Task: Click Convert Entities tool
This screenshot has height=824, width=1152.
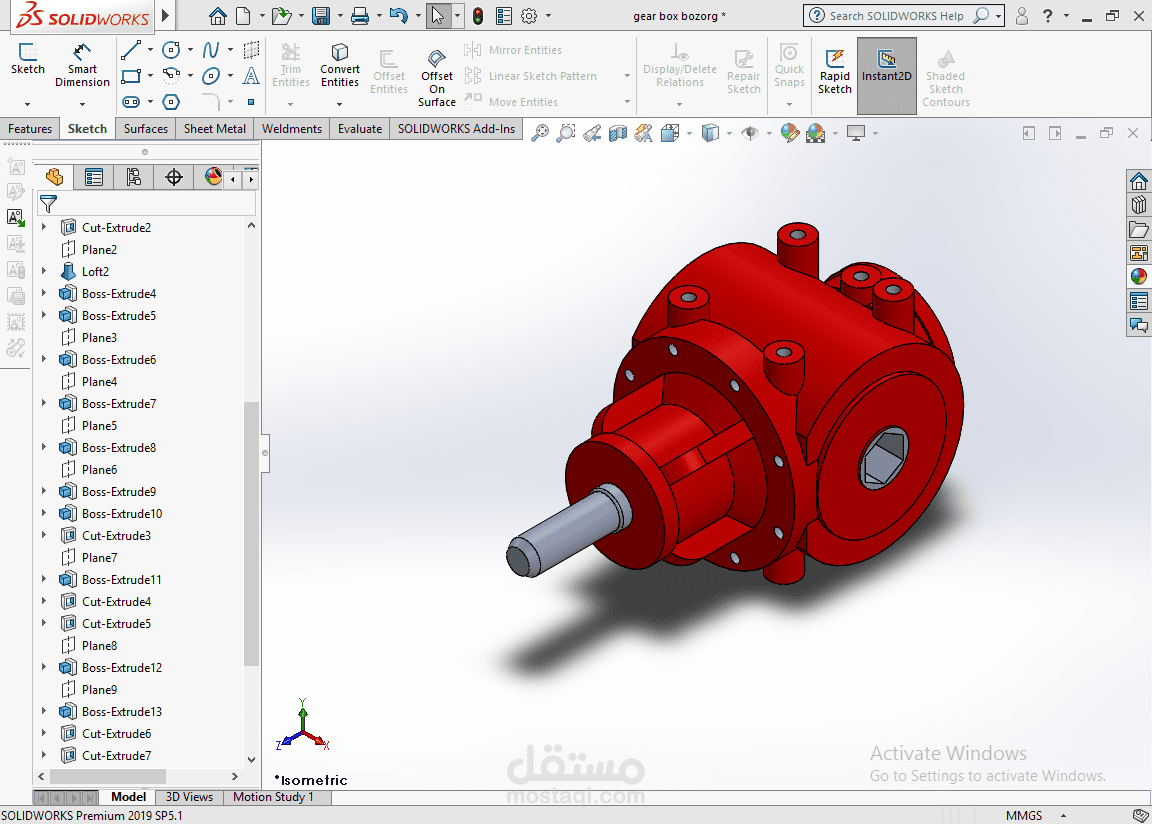Action: pos(339,65)
